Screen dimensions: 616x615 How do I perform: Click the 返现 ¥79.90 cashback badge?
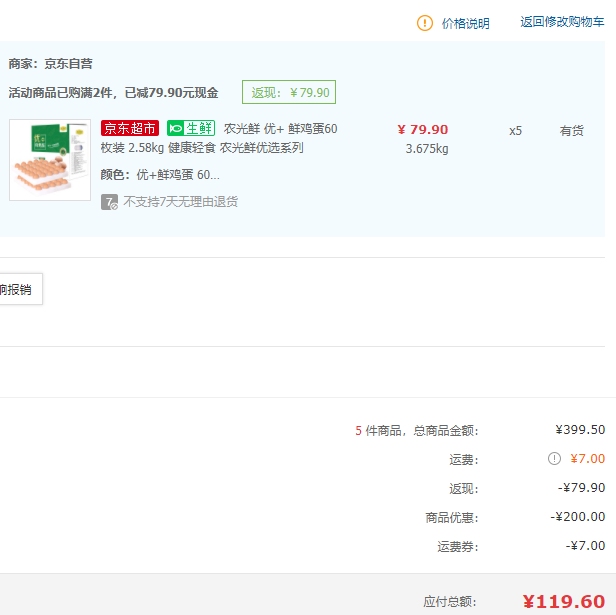click(289, 92)
